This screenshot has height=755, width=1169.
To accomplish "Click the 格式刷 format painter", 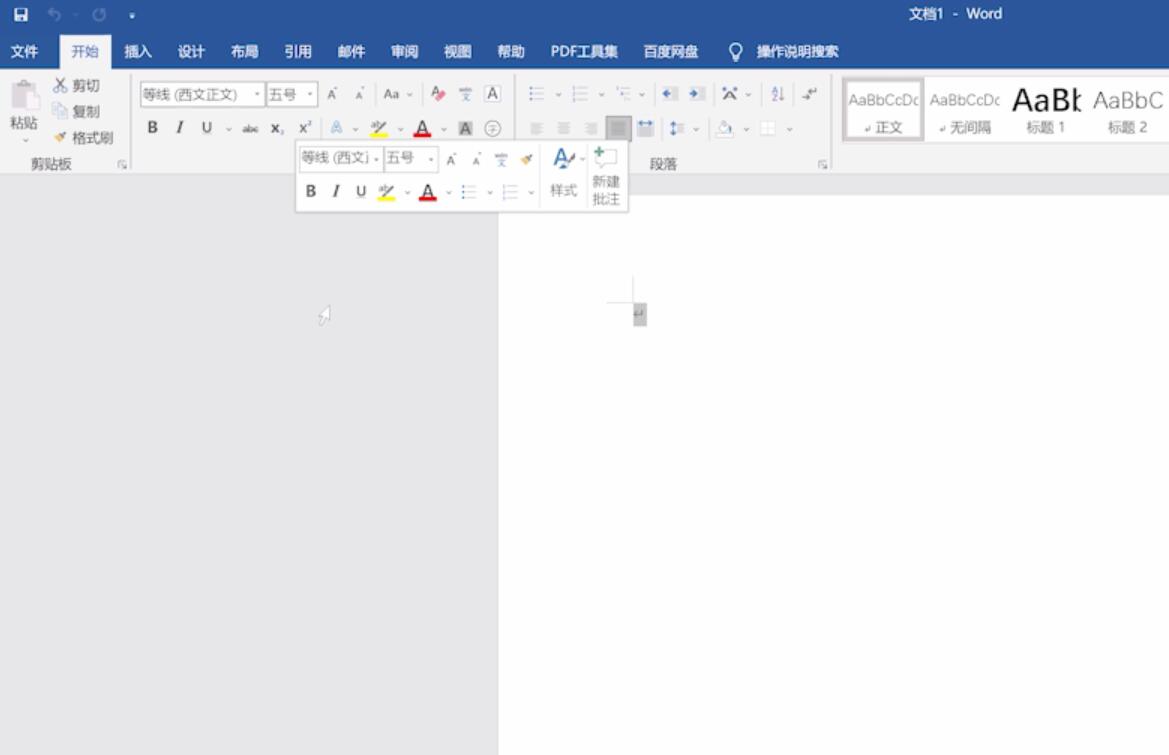I will click(x=84, y=137).
